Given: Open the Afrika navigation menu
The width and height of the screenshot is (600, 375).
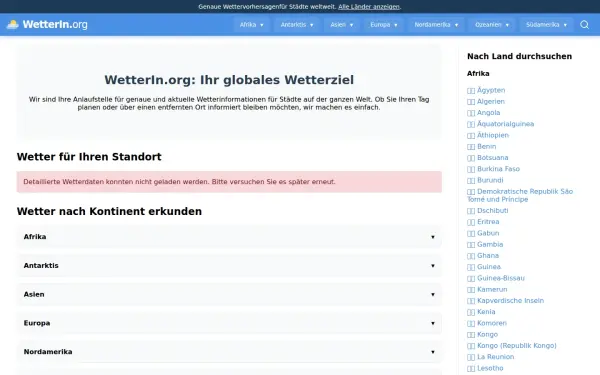Looking at the screenshot, I should tap(251, 24).
